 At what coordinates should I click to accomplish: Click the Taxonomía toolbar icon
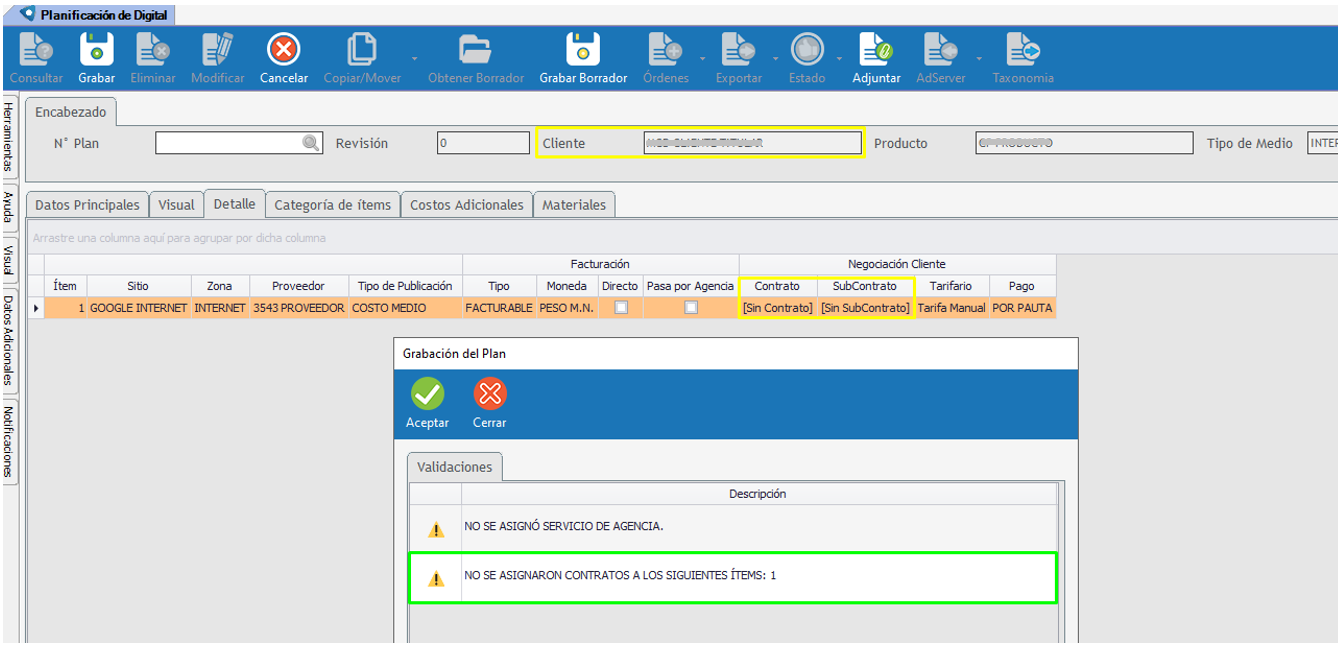(x=1023, y=49)
